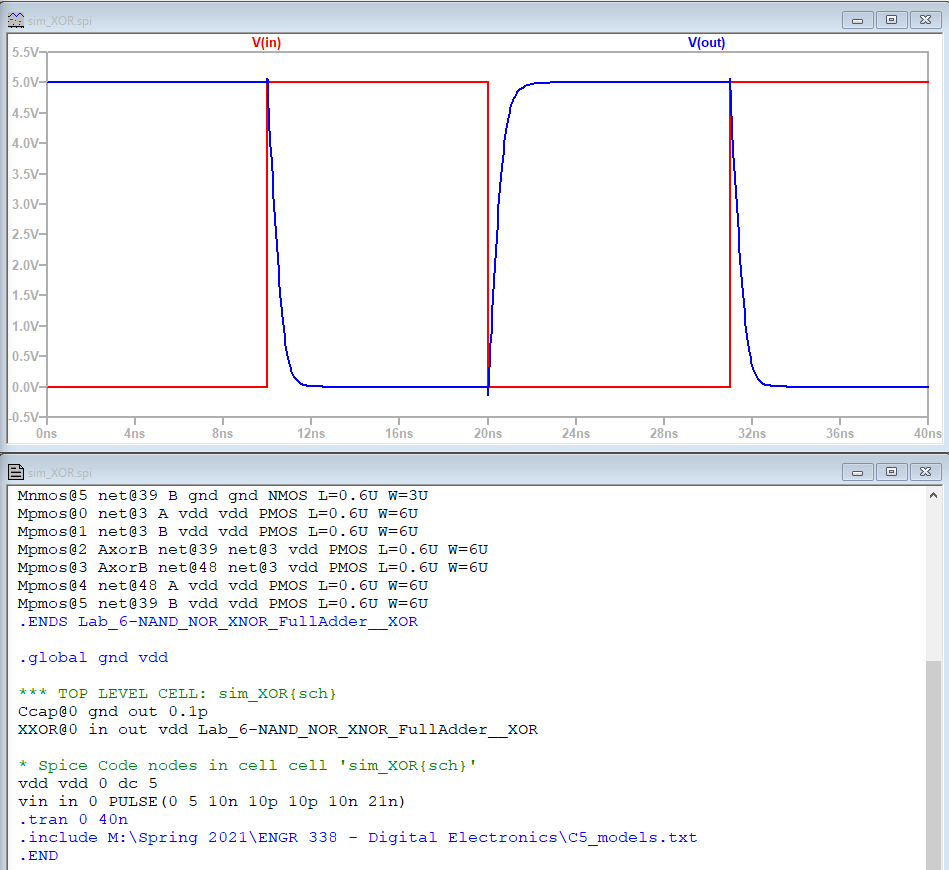Click the XXOR@0 subcircuit instance line
Viewport: 949px width, 870px height.
278,730
